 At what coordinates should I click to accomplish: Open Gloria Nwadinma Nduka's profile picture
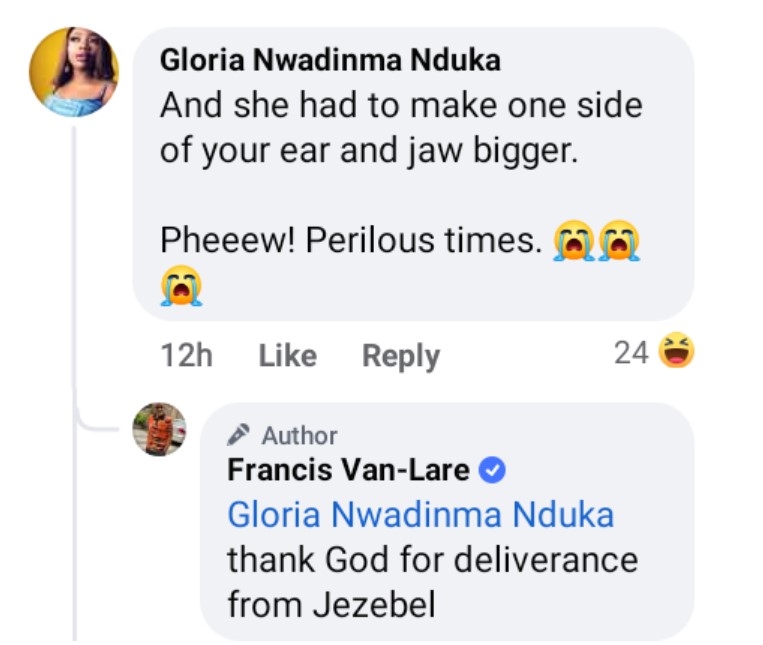pyautogui.click(x=74, y=72)
